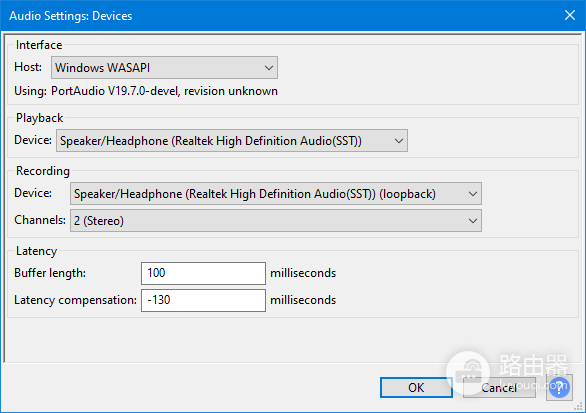Open the Channels dropdown showing 2 (Stereo)
This screenshot has width=586, height=413.
pyautogui.click(x=276, y=221)
